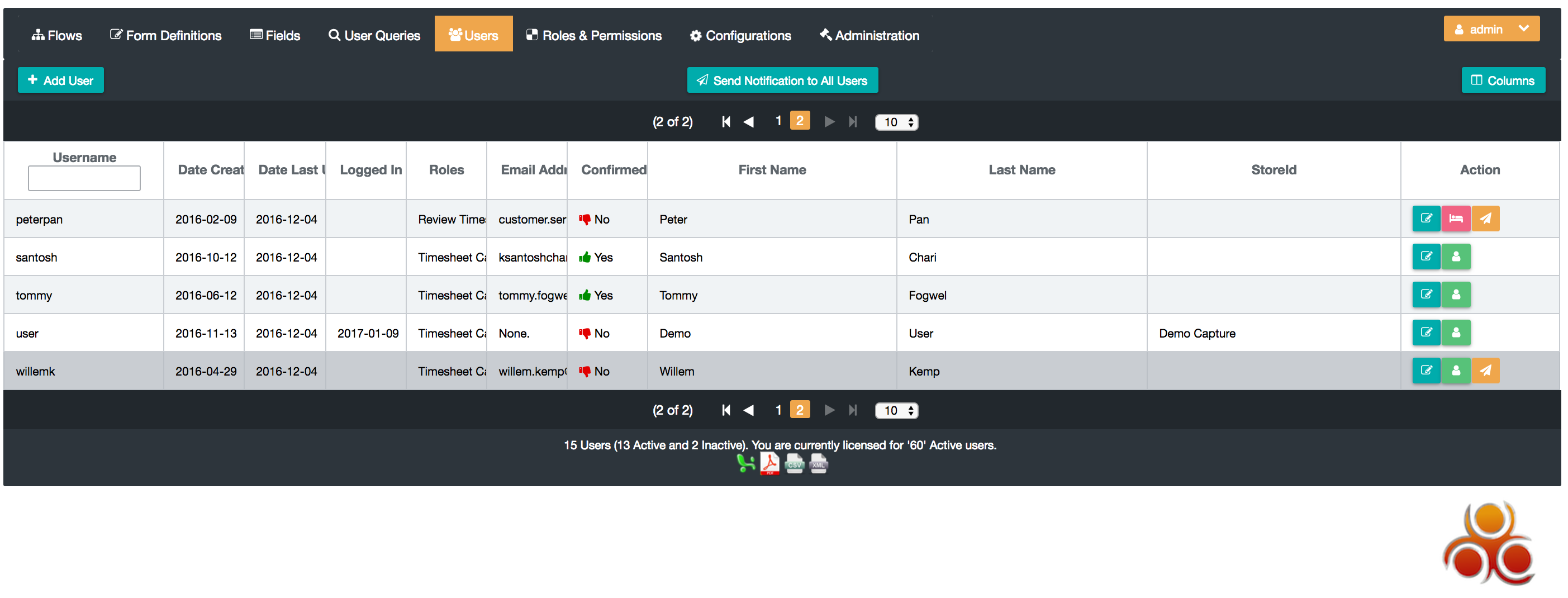Go to page 1 in bottom paginator
Screen dimensions: 1568x598
tap(778, 410)
